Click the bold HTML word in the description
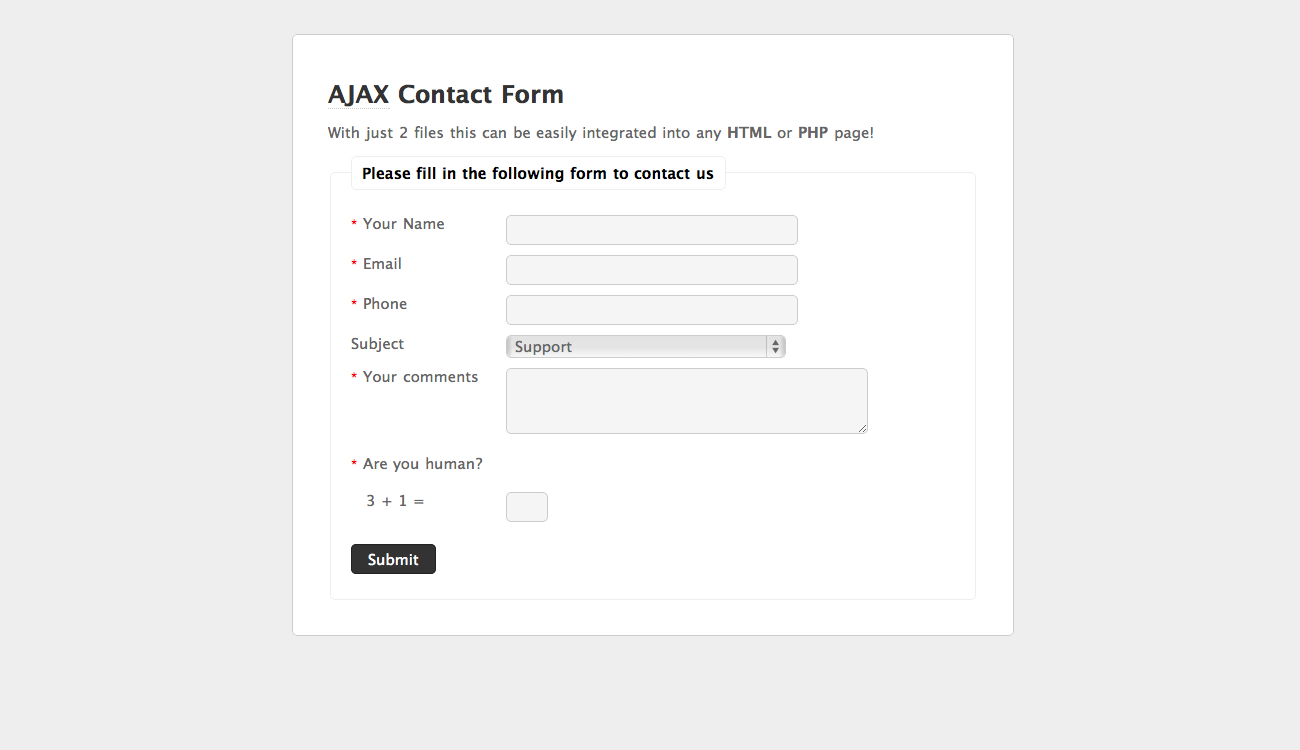This screenshot has height=750, width=1300. (749, 133)
